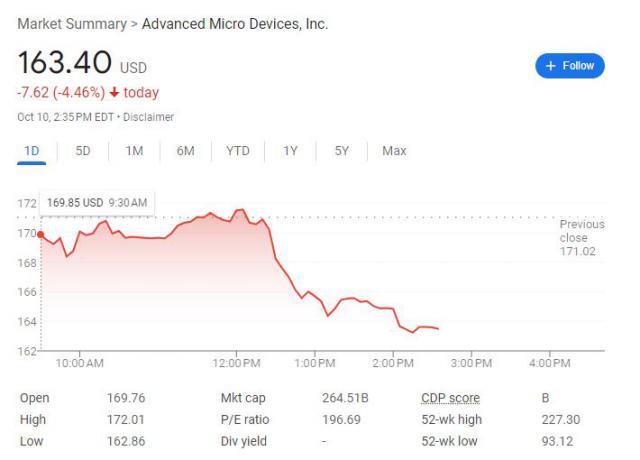Show the 1Y chart range
The image size is (640, 460).
pyautogui.click(x=290, y=151)
